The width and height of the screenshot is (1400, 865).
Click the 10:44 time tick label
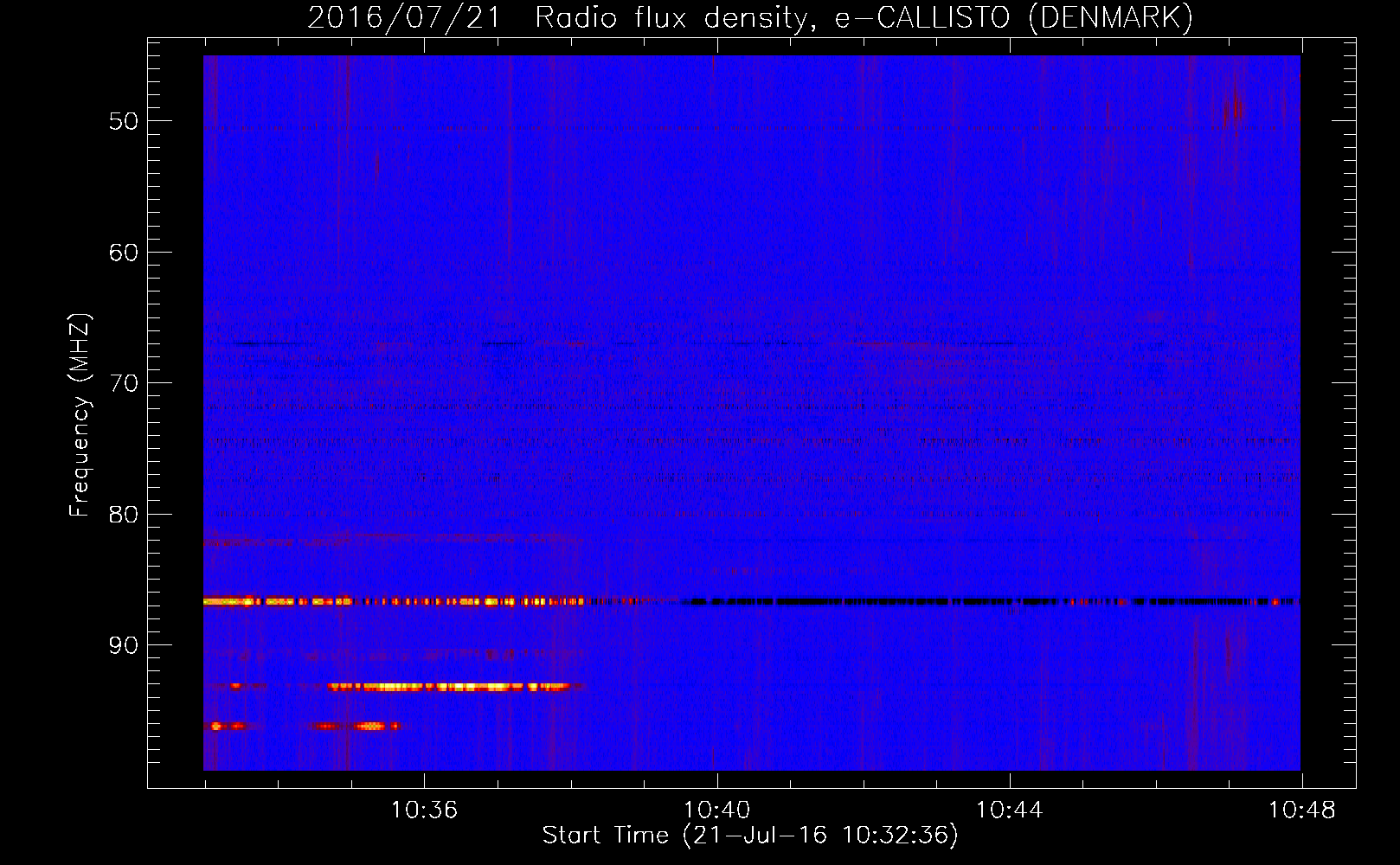1009,811
